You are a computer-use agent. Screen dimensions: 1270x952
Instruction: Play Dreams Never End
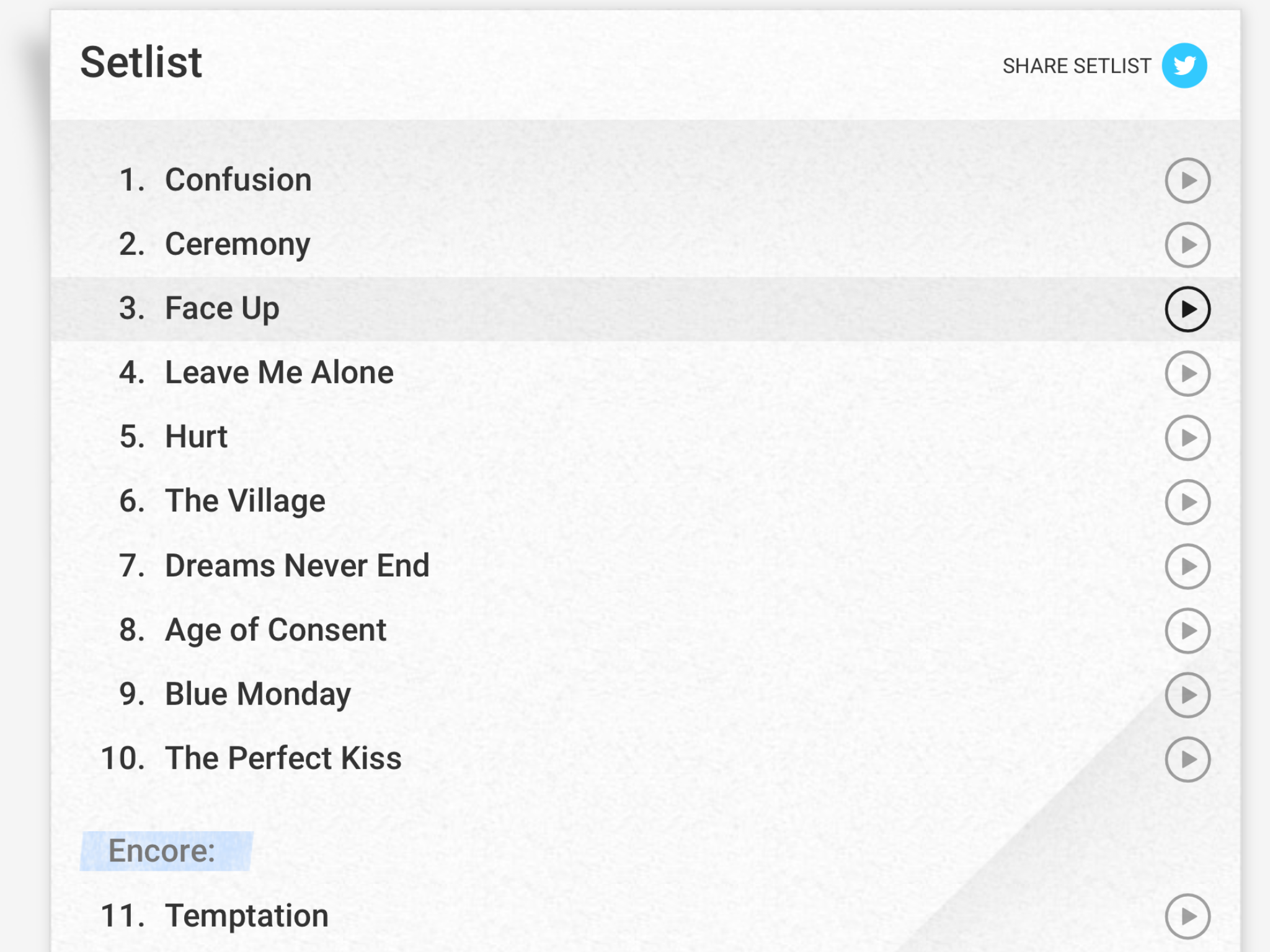click(x=1188, y=566)
